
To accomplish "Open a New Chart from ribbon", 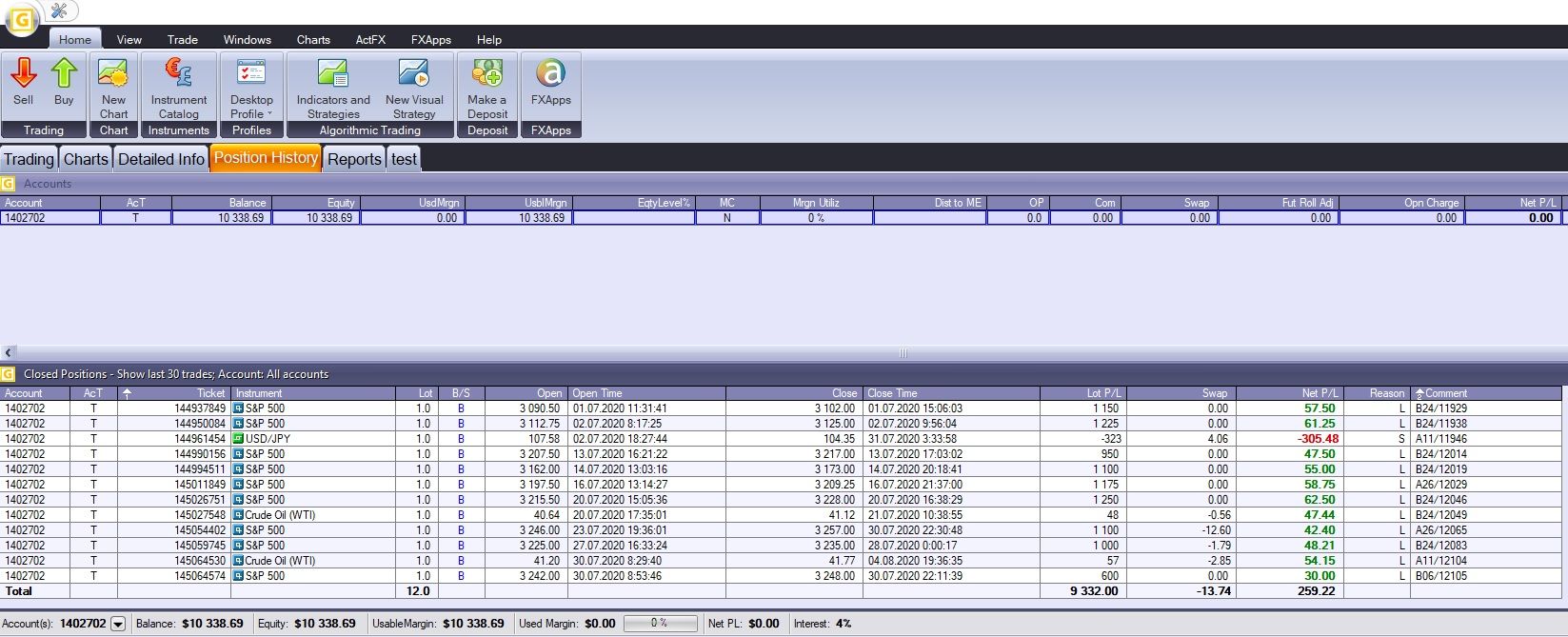I will (113, 88).
